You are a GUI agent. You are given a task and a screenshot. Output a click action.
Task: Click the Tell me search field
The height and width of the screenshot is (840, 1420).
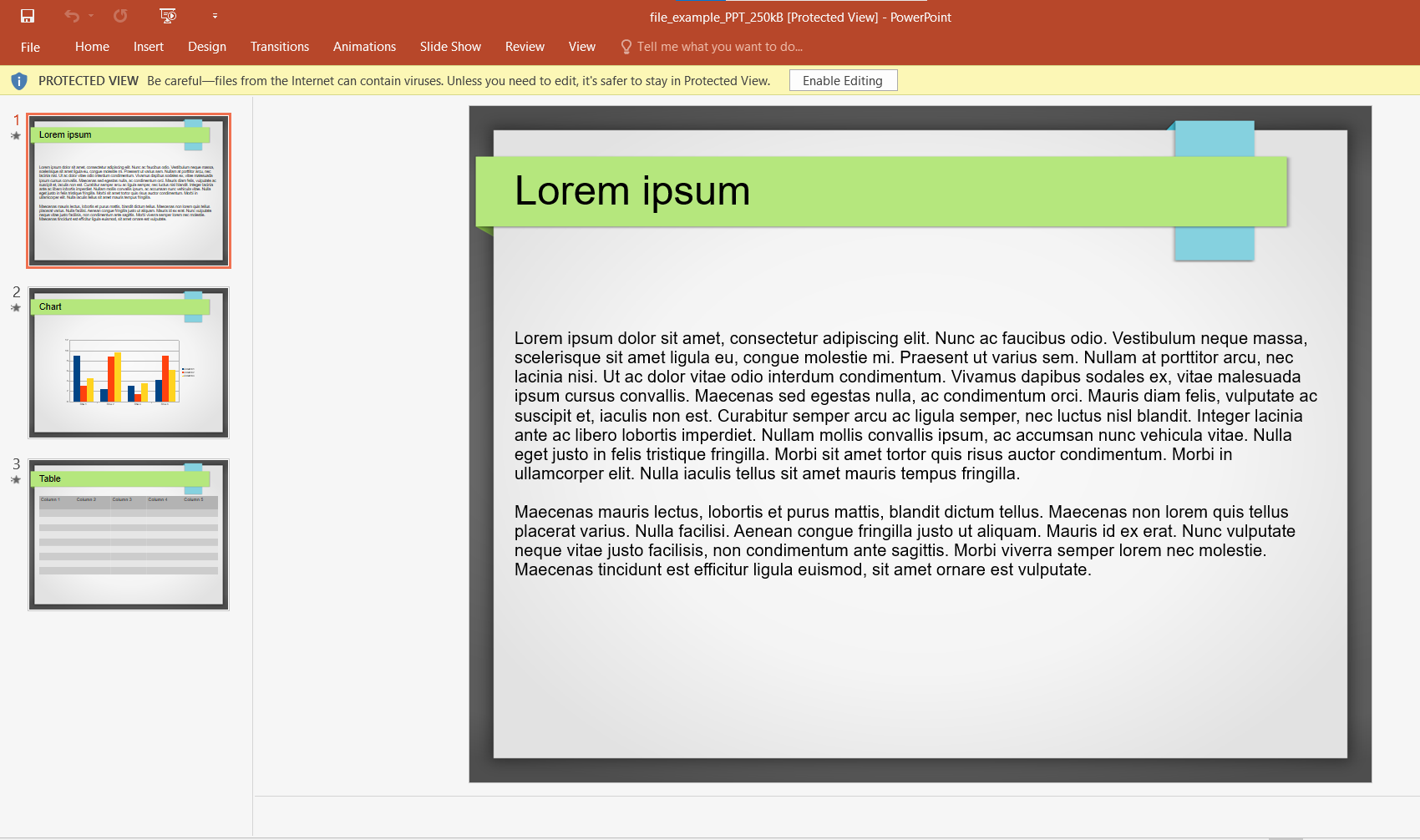pyautogui.click(x=719, y=47)
